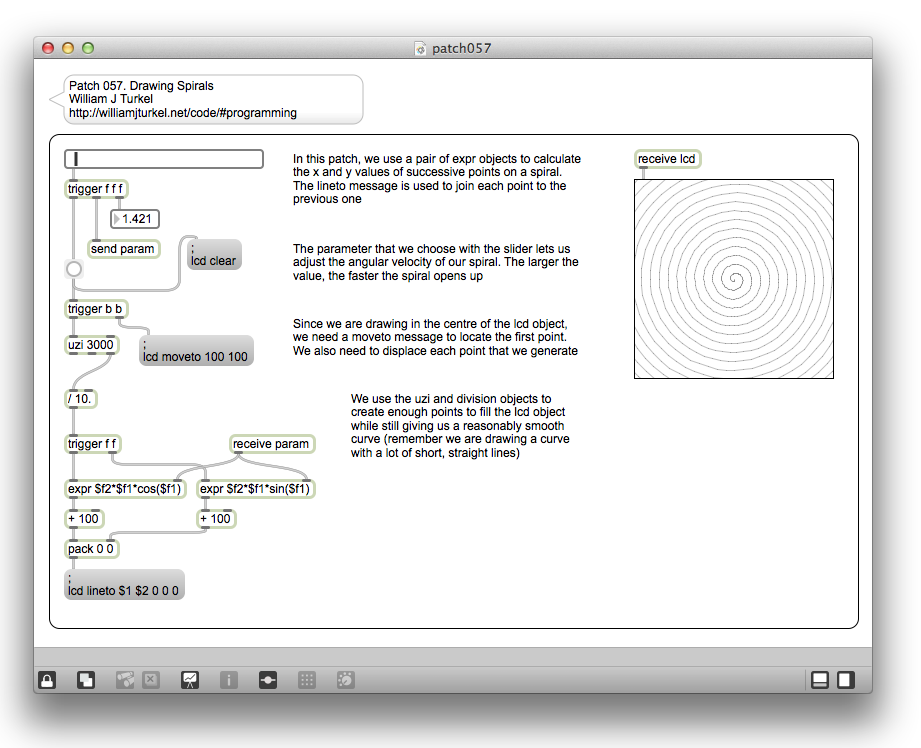Image resolution: width=921 pixels, height=748 pixels.
Task: Click the horizontal slider at the top of the patch
Action: coord(164,159)
